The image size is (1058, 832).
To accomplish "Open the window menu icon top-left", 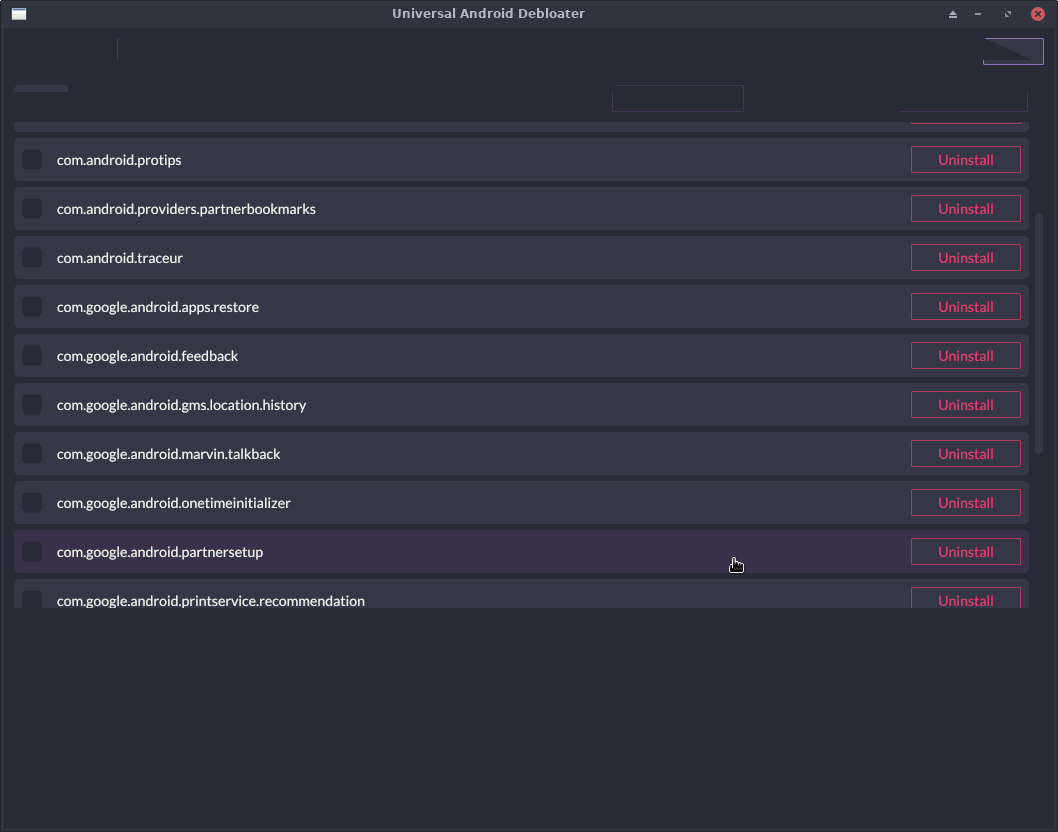I will point(17,13).
